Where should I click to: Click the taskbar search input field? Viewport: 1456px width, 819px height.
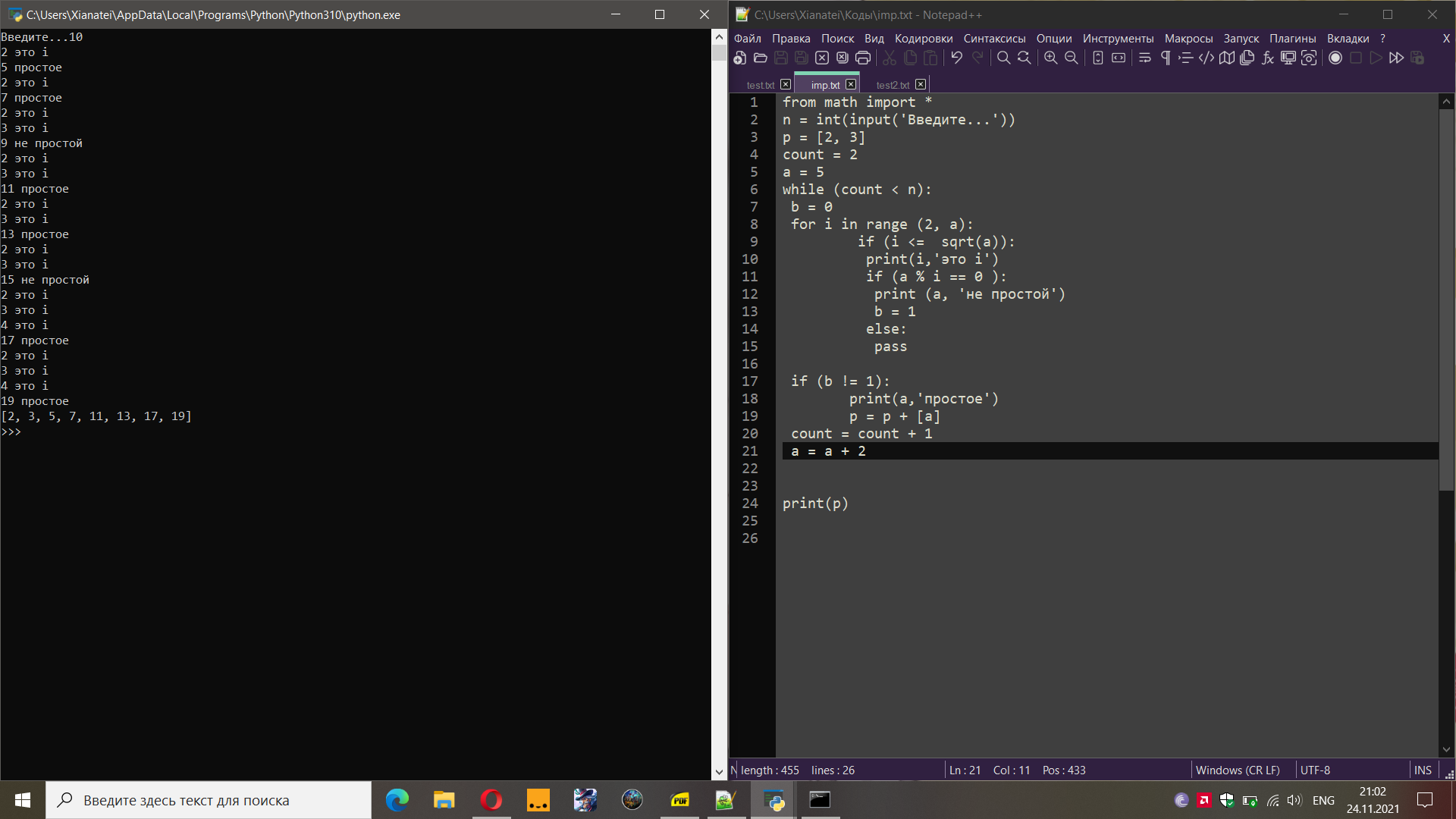pos(209,800)
